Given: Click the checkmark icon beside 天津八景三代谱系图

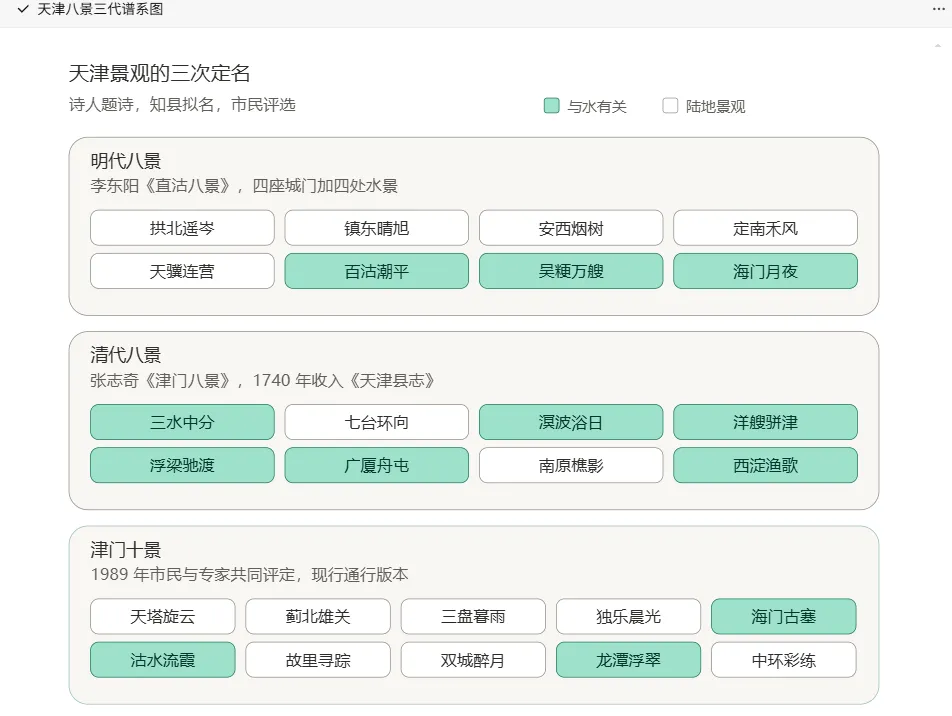Looking at the screenshot, I should 23,9.
